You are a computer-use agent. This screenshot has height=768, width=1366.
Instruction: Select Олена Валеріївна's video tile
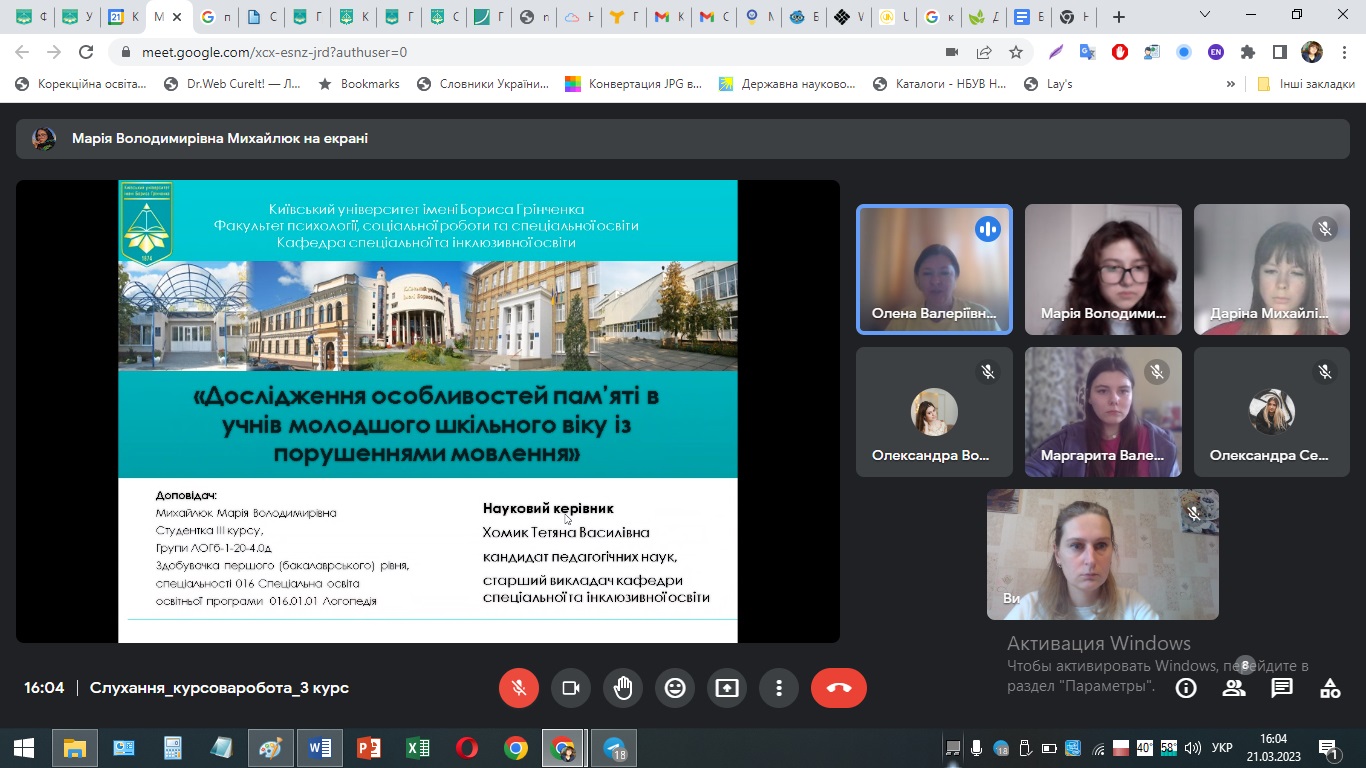(x=934, y=269)
